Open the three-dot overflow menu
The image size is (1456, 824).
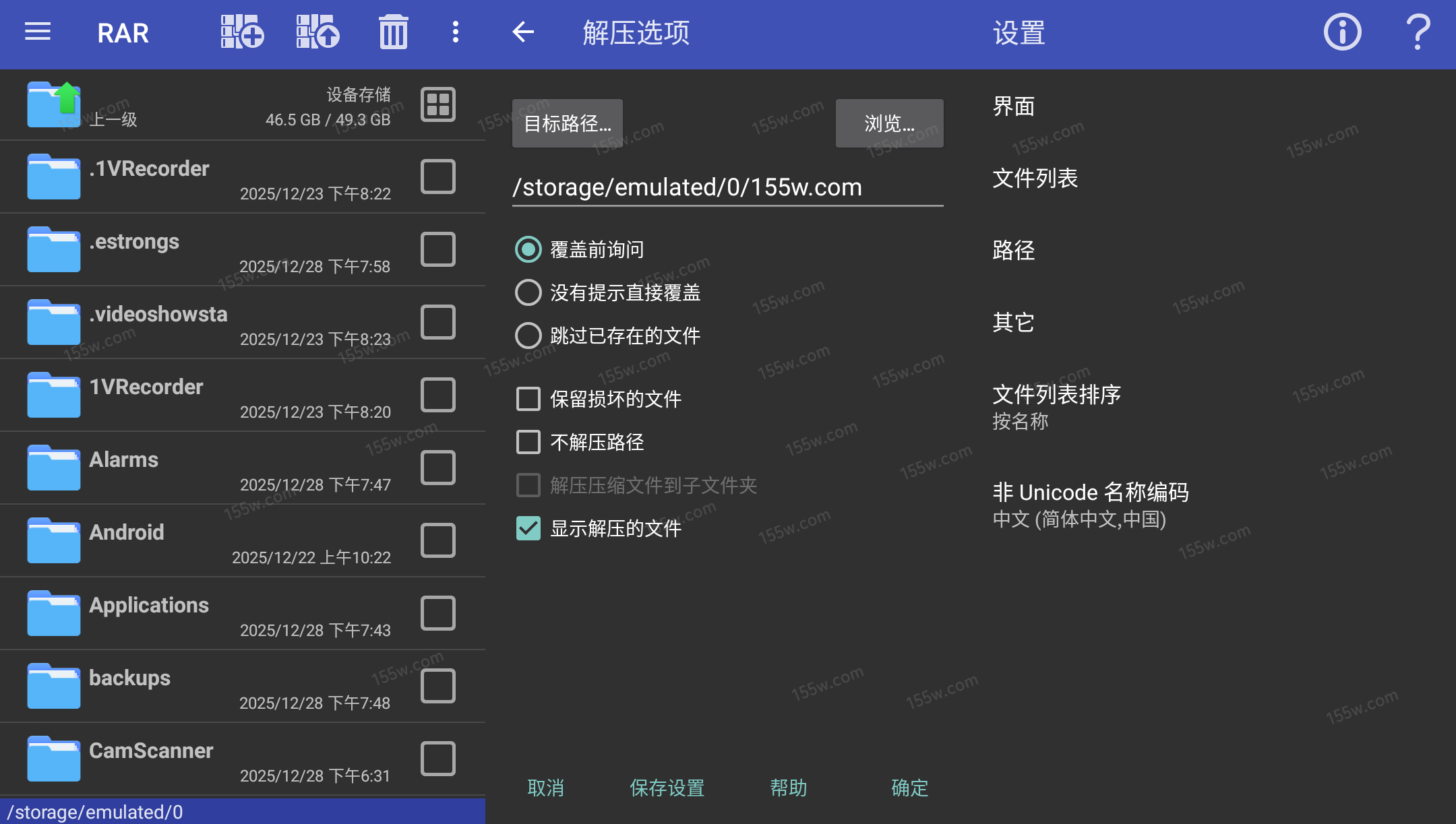click(x=456, y=32)
